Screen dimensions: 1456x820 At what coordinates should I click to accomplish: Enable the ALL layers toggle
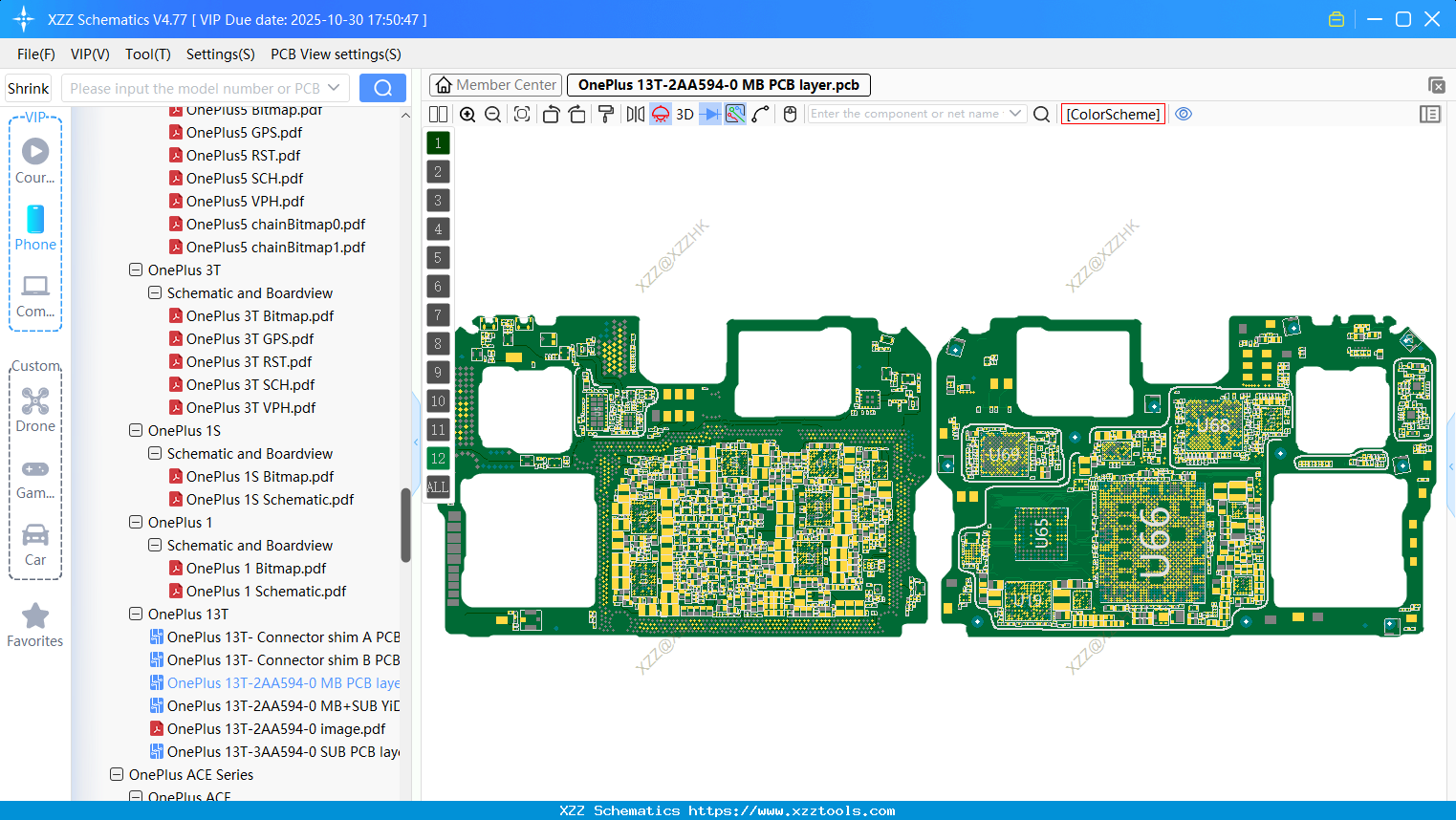(438, 486)
